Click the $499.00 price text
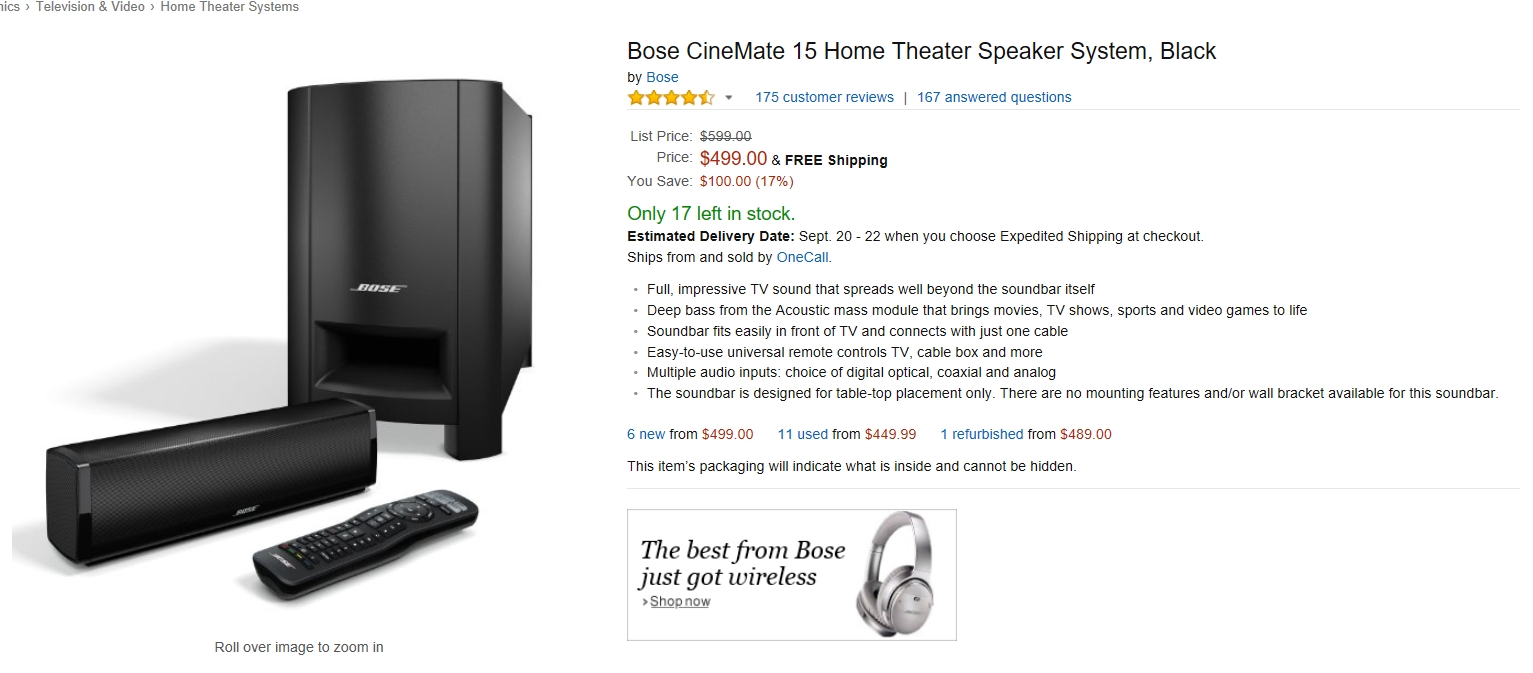This screenshot has height=673, width=1533. point(733,158)
